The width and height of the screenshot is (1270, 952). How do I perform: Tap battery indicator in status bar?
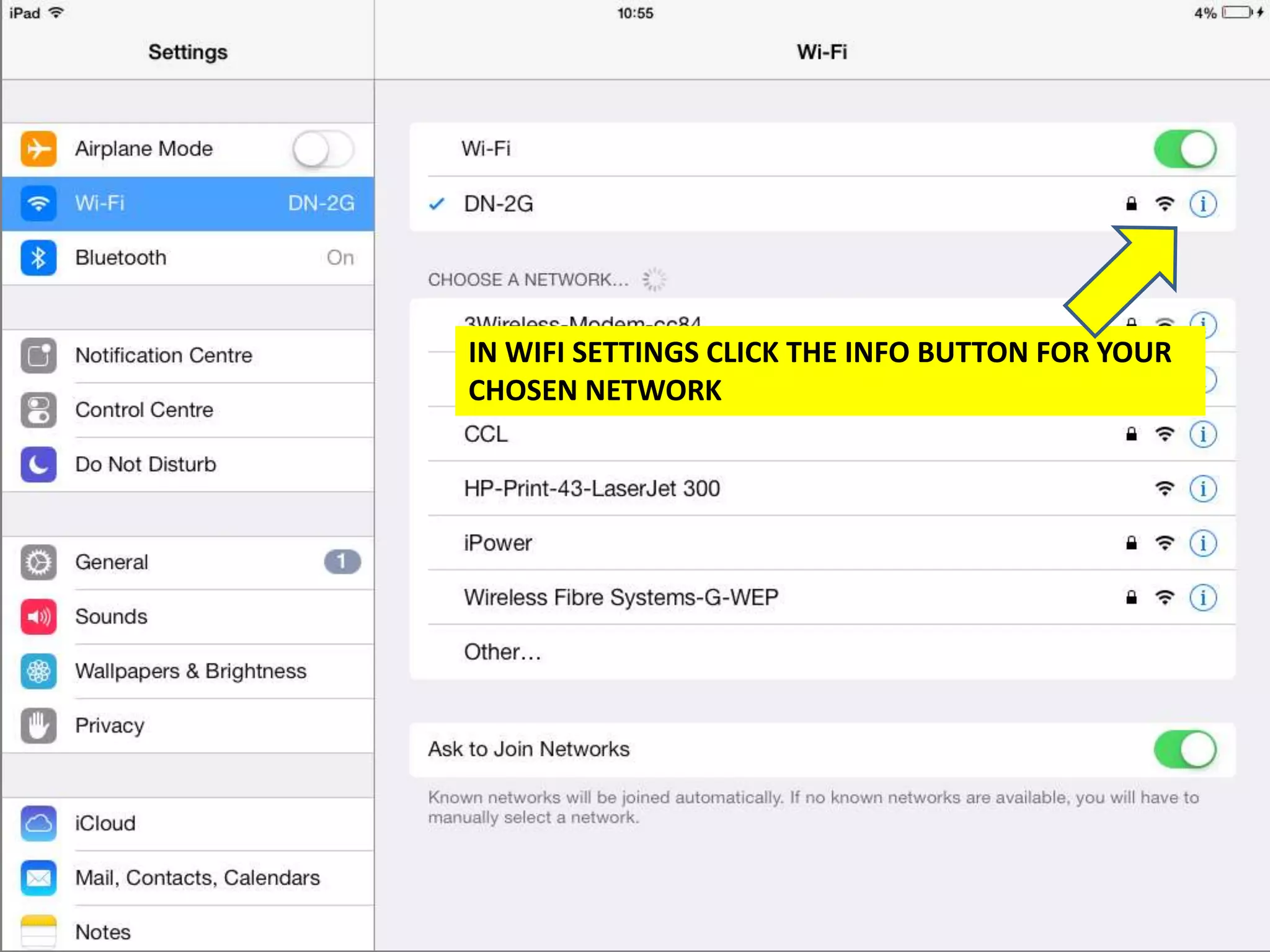(1238, 12)
